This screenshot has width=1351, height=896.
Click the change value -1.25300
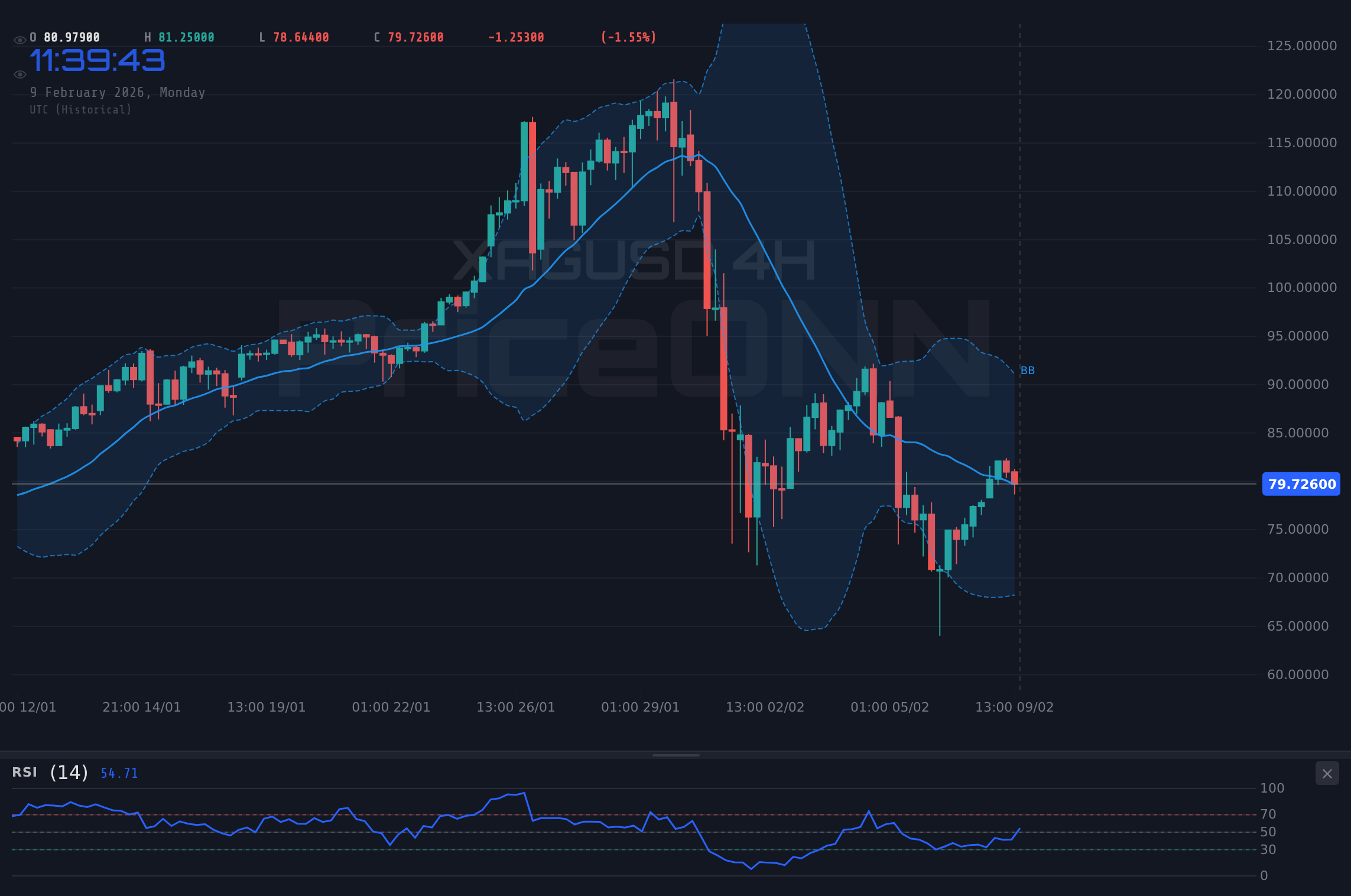[x=517, y=37]
